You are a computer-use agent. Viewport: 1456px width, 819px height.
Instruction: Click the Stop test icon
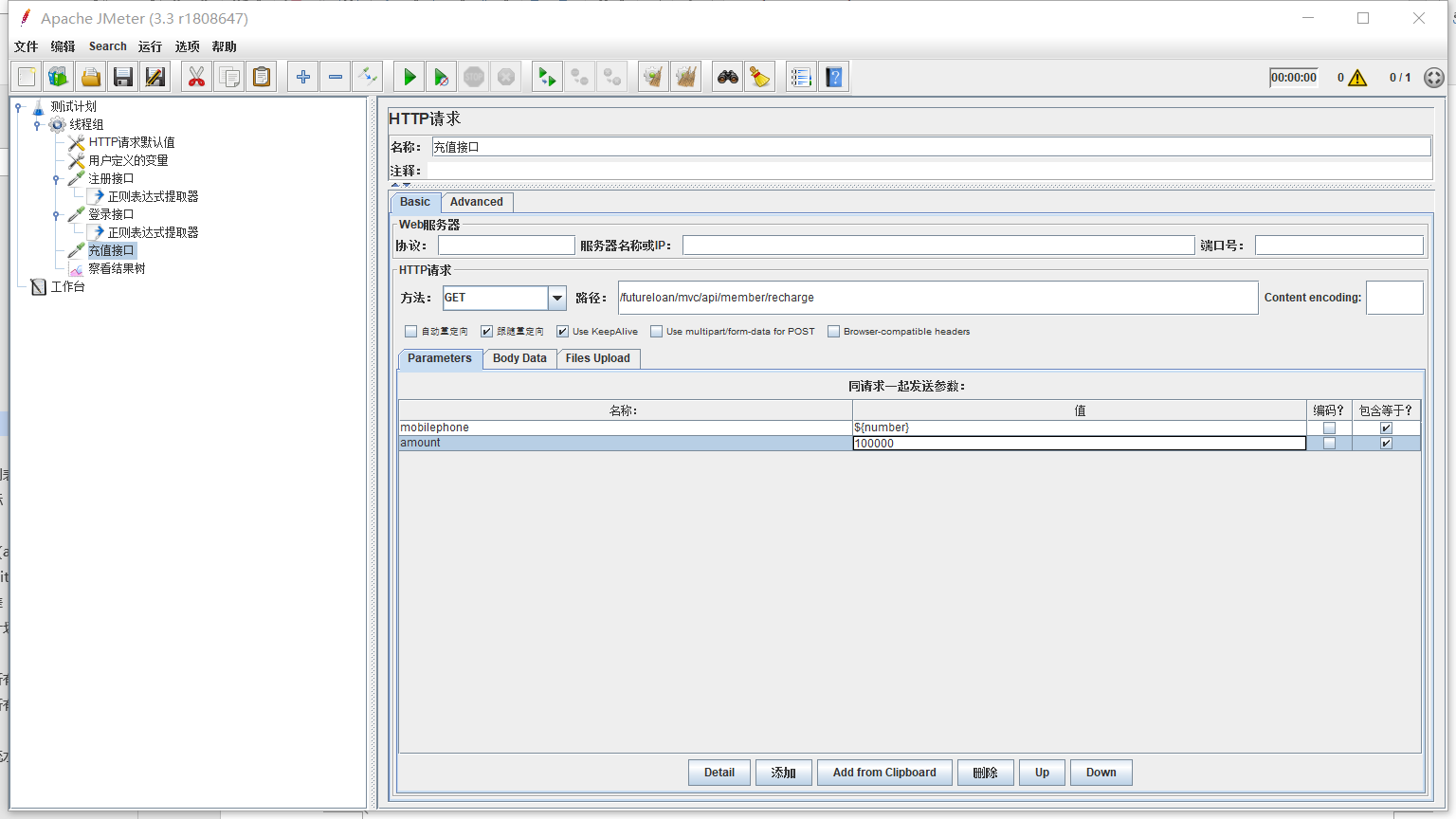coord(474,77)
